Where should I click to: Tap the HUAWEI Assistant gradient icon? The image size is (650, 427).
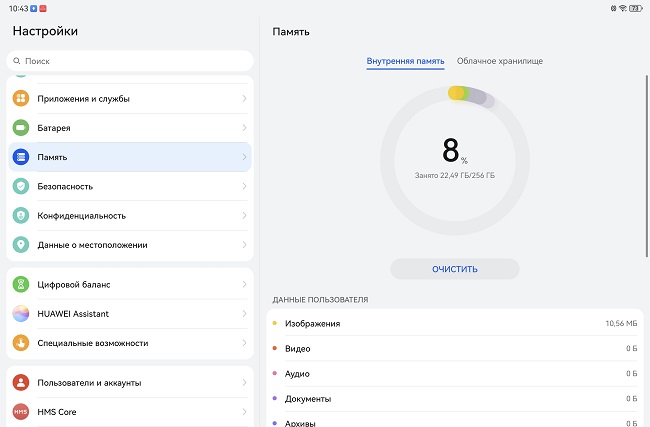tap(21, 313)
